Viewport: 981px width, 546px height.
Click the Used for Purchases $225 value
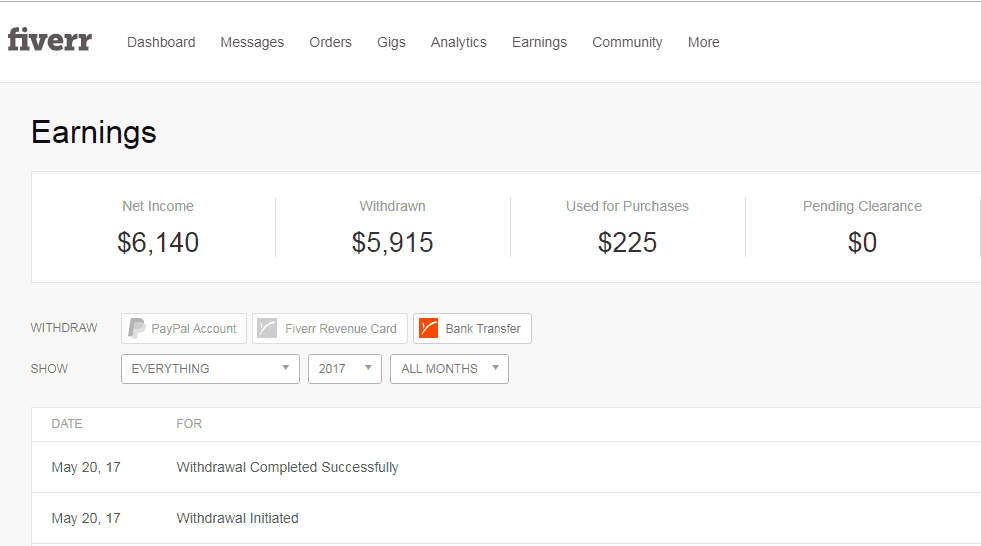coord(628,243)
